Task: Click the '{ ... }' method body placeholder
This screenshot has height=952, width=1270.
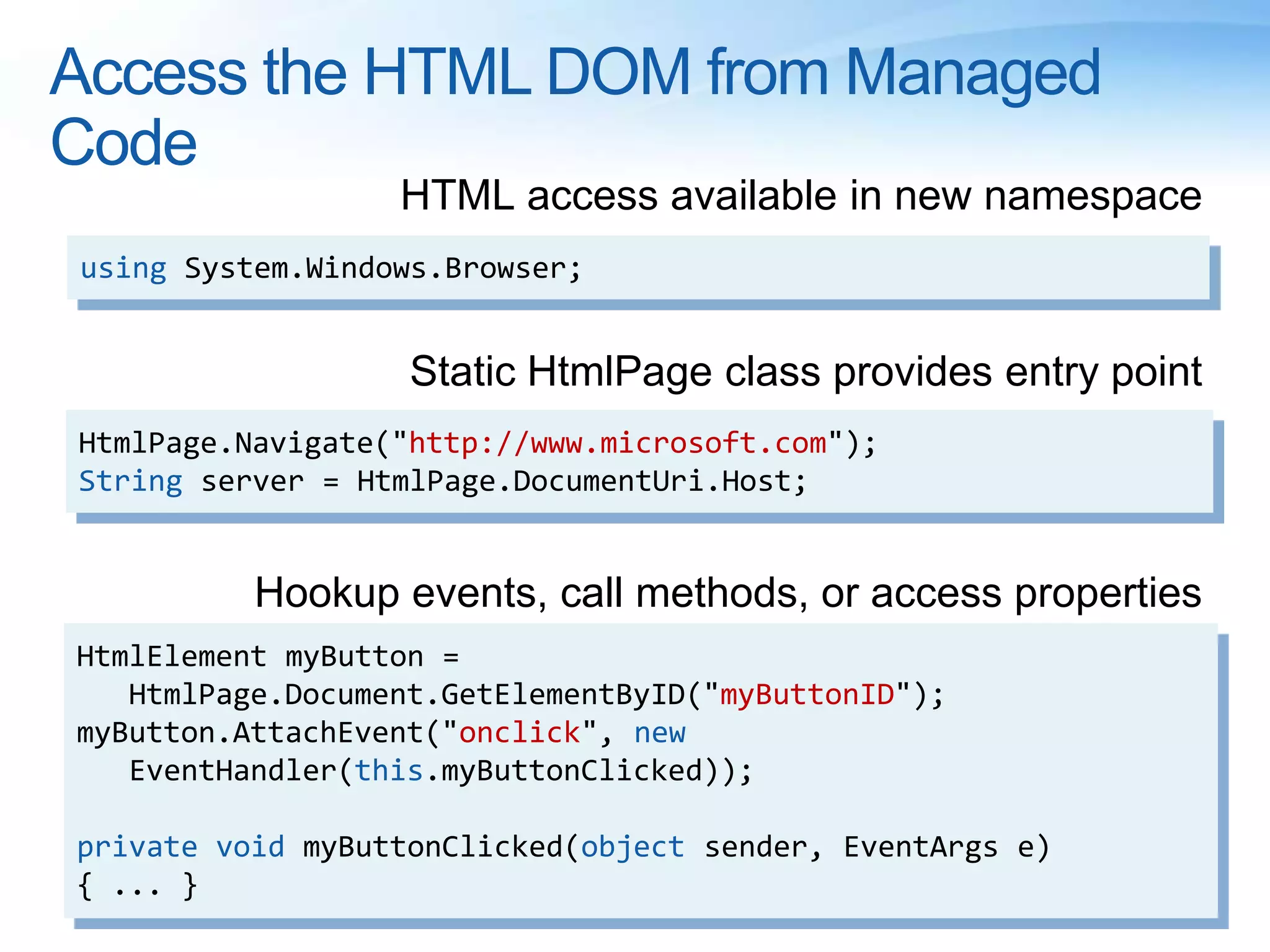Action: (137, 886)
